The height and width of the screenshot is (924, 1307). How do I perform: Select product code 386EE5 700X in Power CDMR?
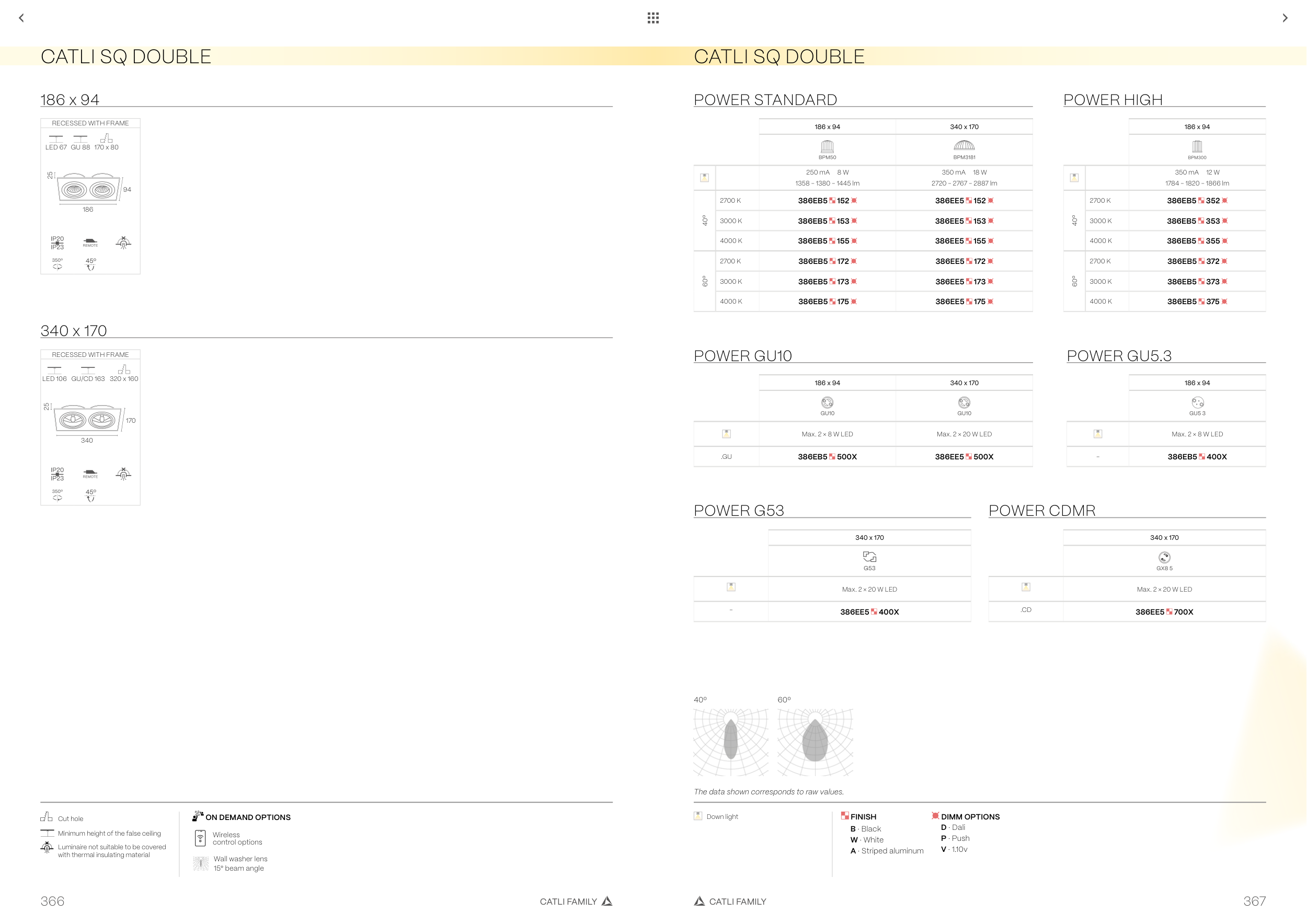tap(1164, 612)
